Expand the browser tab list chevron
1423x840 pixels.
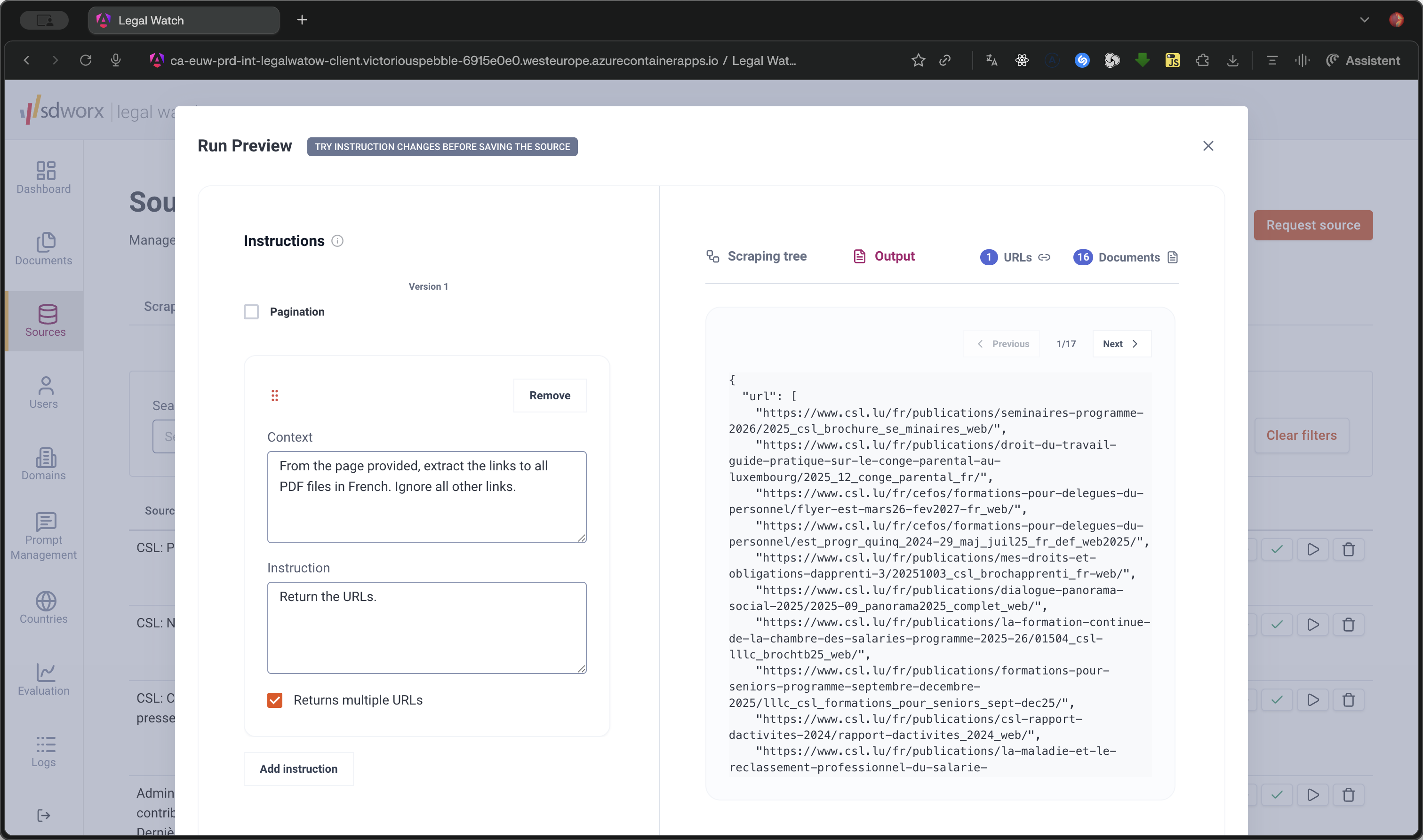click(1364, 20)
